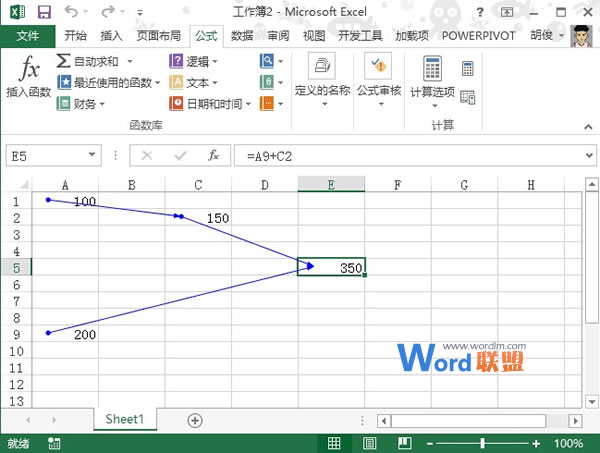Click the Redo arrow icon
This screenshot has width=600, height=453.
coord(108,11)
